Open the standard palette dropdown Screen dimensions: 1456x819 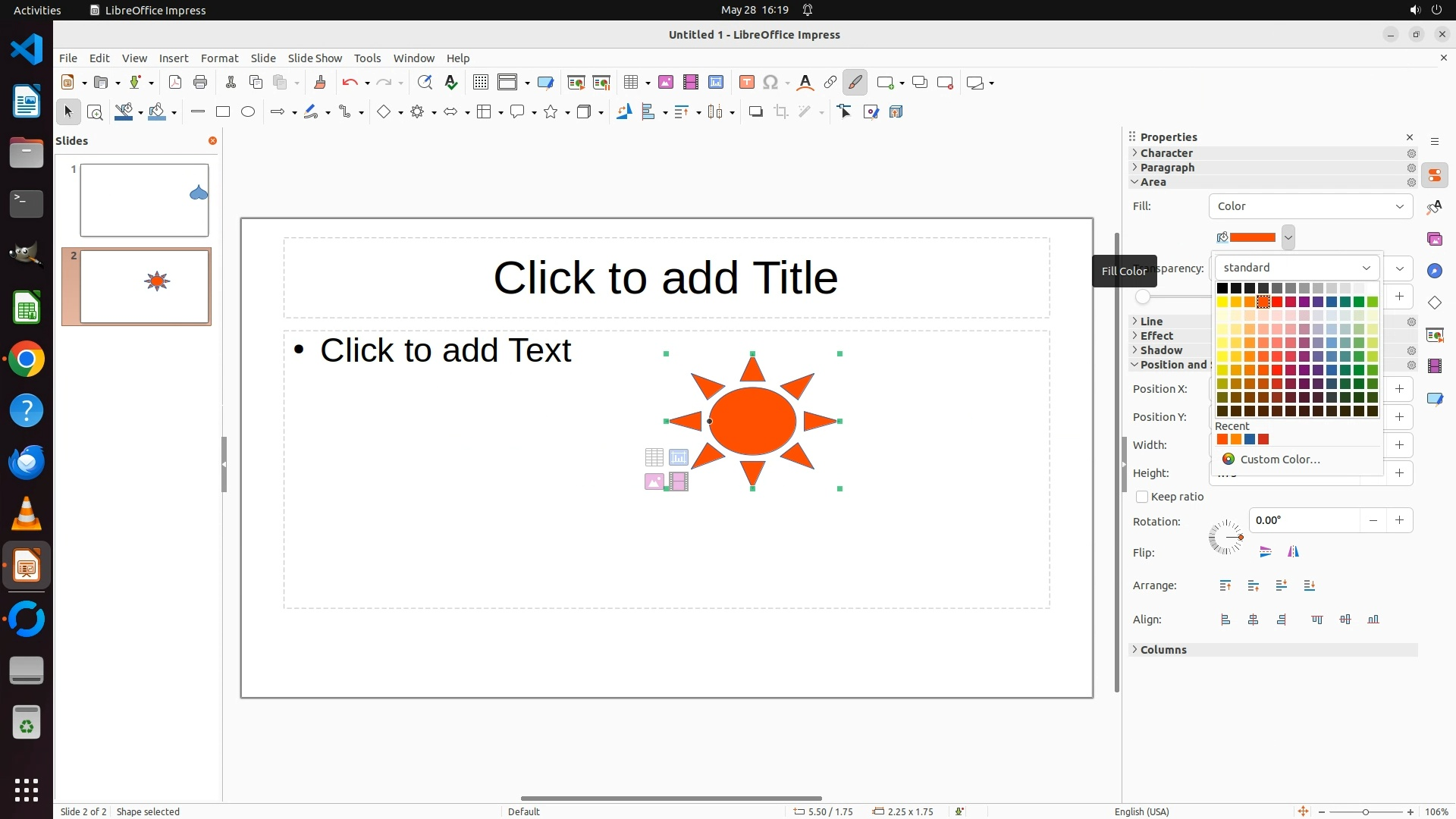click(1297, 268)
